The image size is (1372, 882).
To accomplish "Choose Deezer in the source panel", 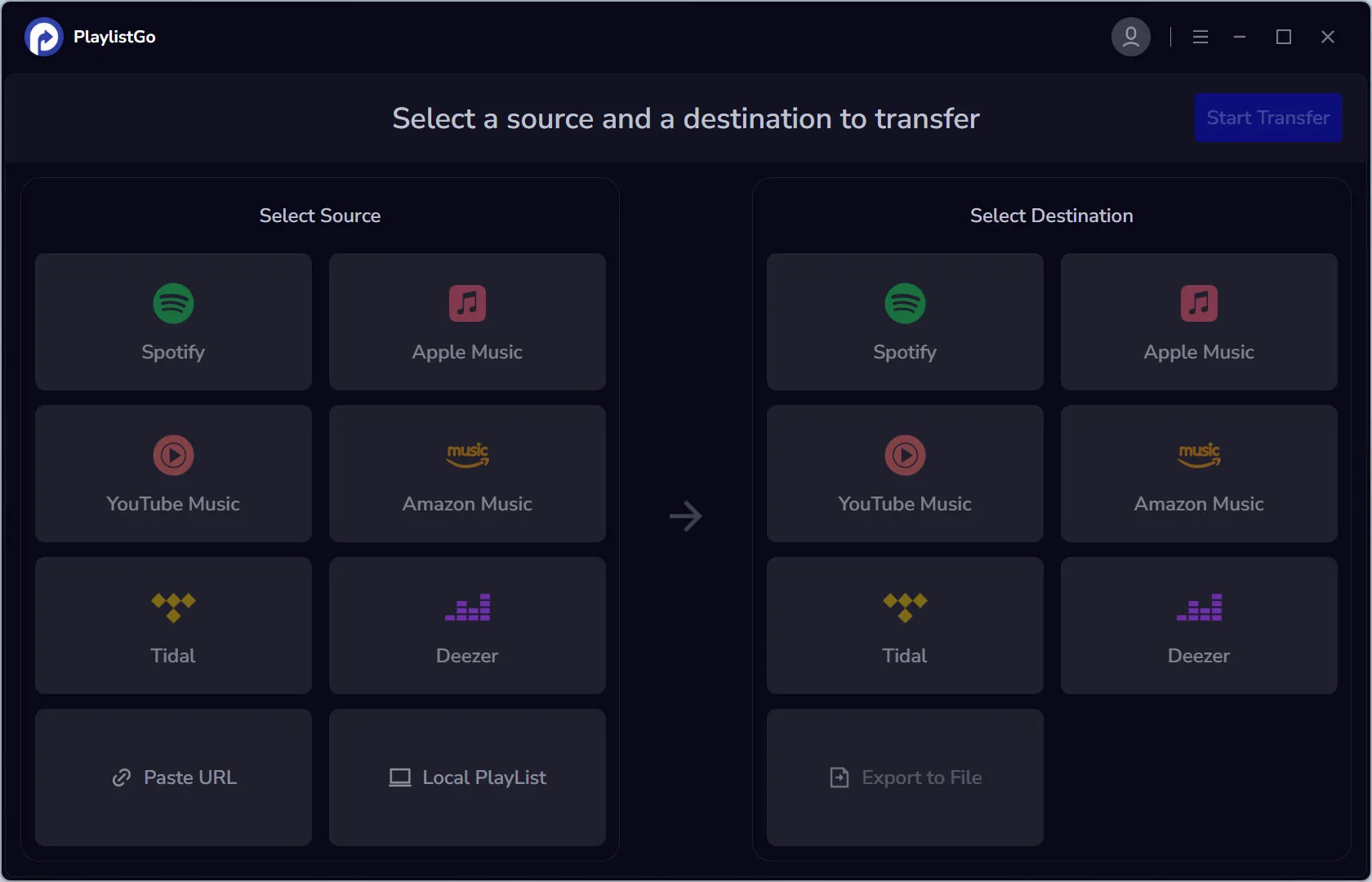I will tap(466, 626).
